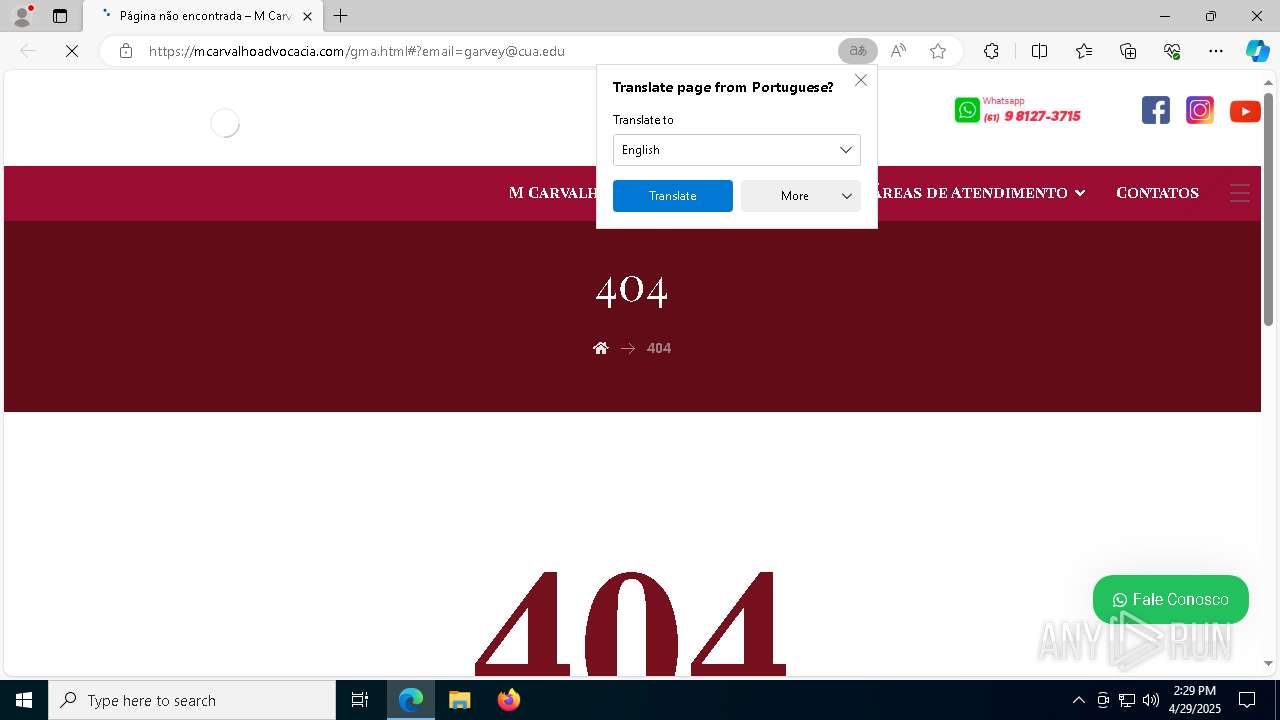This screenshot has height=720, width=1280.
Task: Click the blue Translate button
Action: [673, 196]
